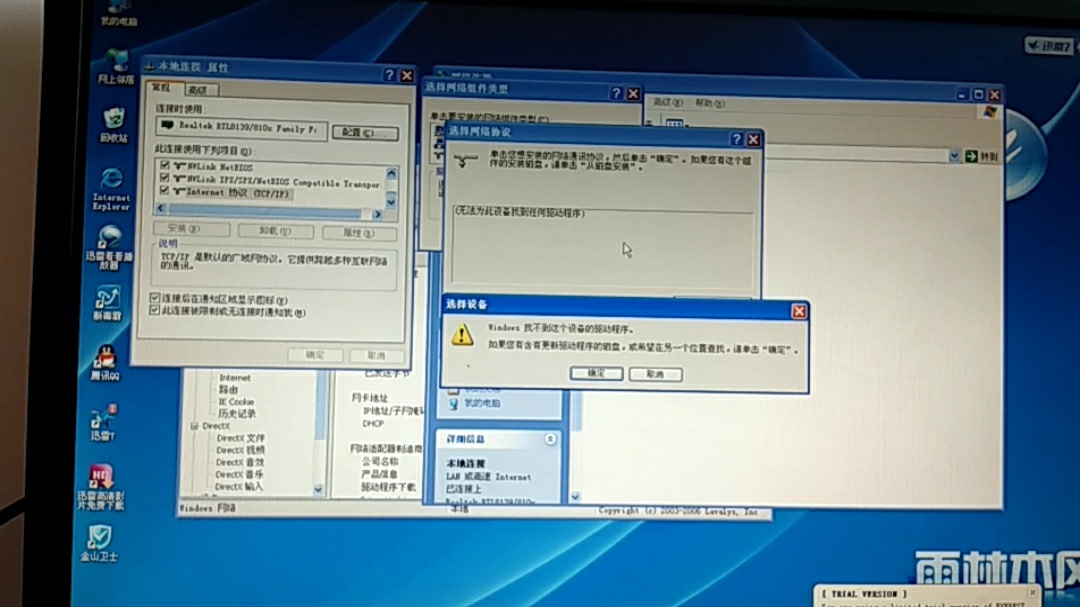This screenshot has height=607, width=1080.
Task: Click the 转到 go arrow icon in Explorer window
Action: [x=971, y=156]
